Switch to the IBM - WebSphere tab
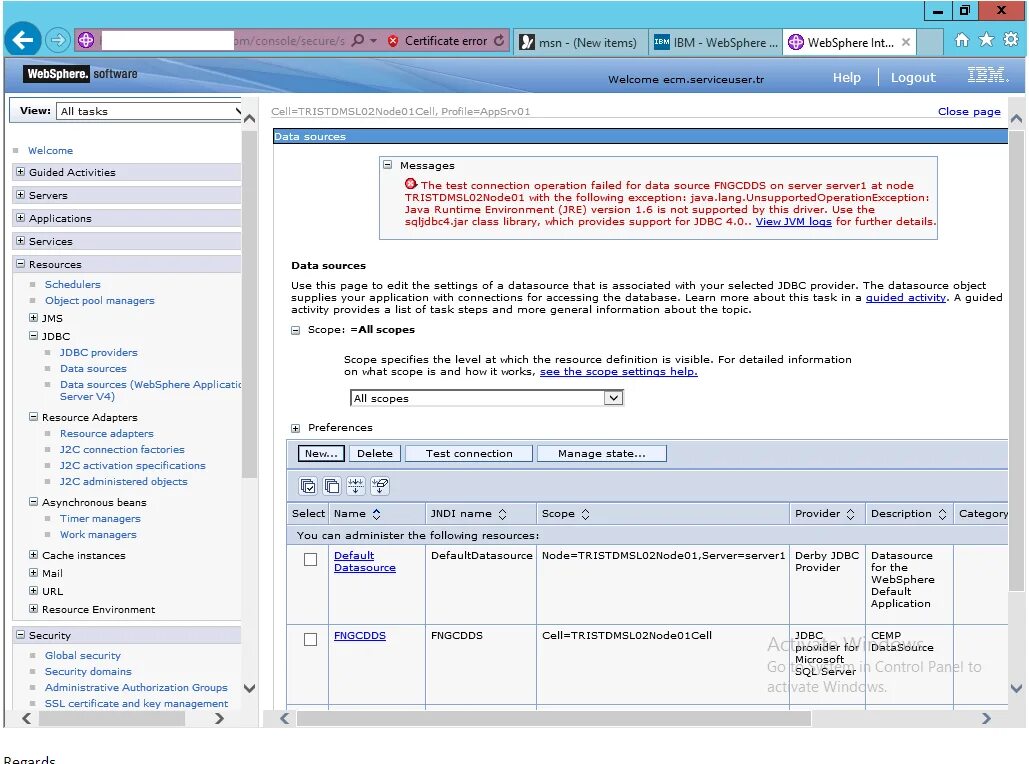The height and width of the screenshot is (764, 1029). tap(715, 43)
